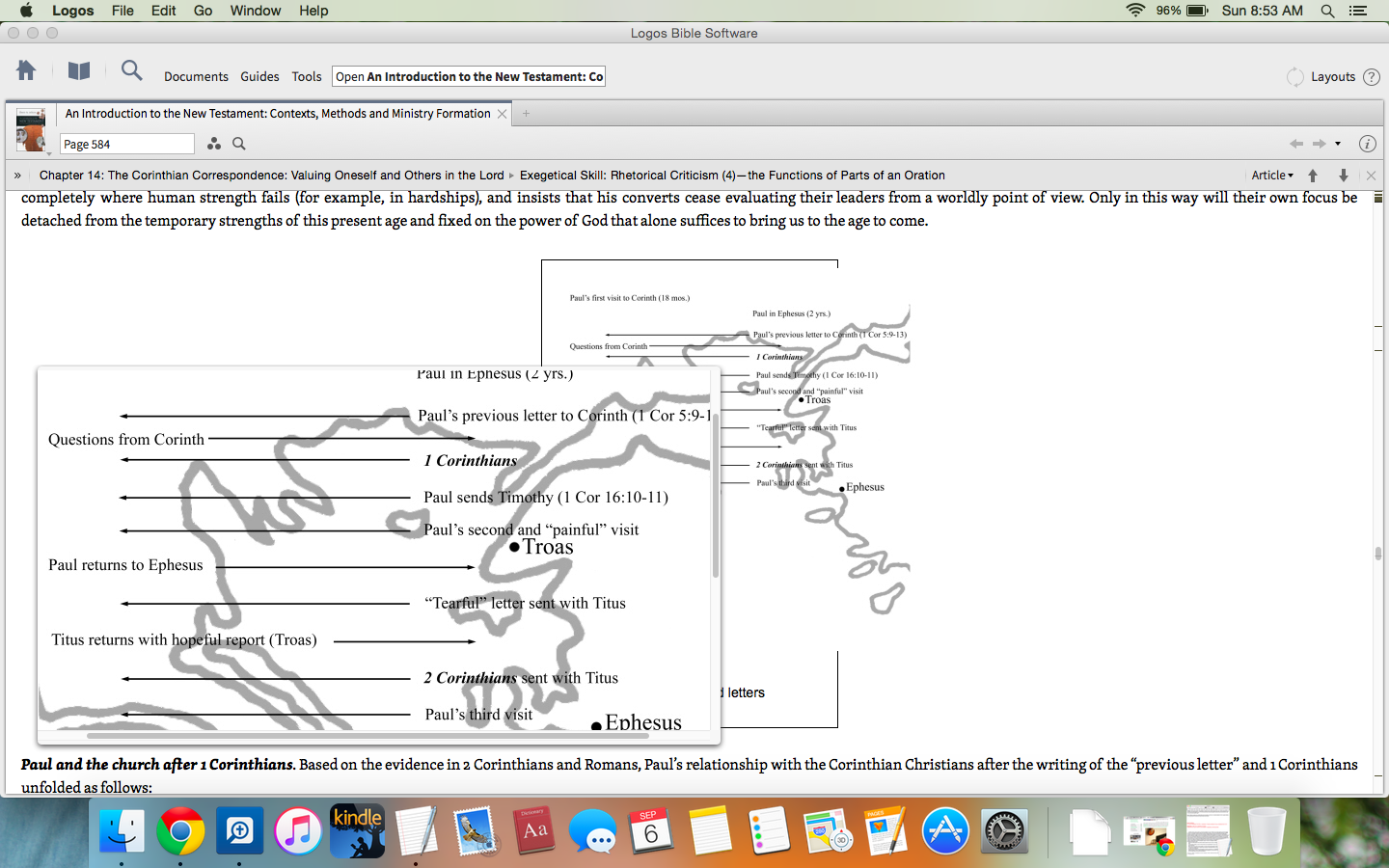Add a new tab with the plus button
This screenshot has width=1389, height=868.
point(526,114)
